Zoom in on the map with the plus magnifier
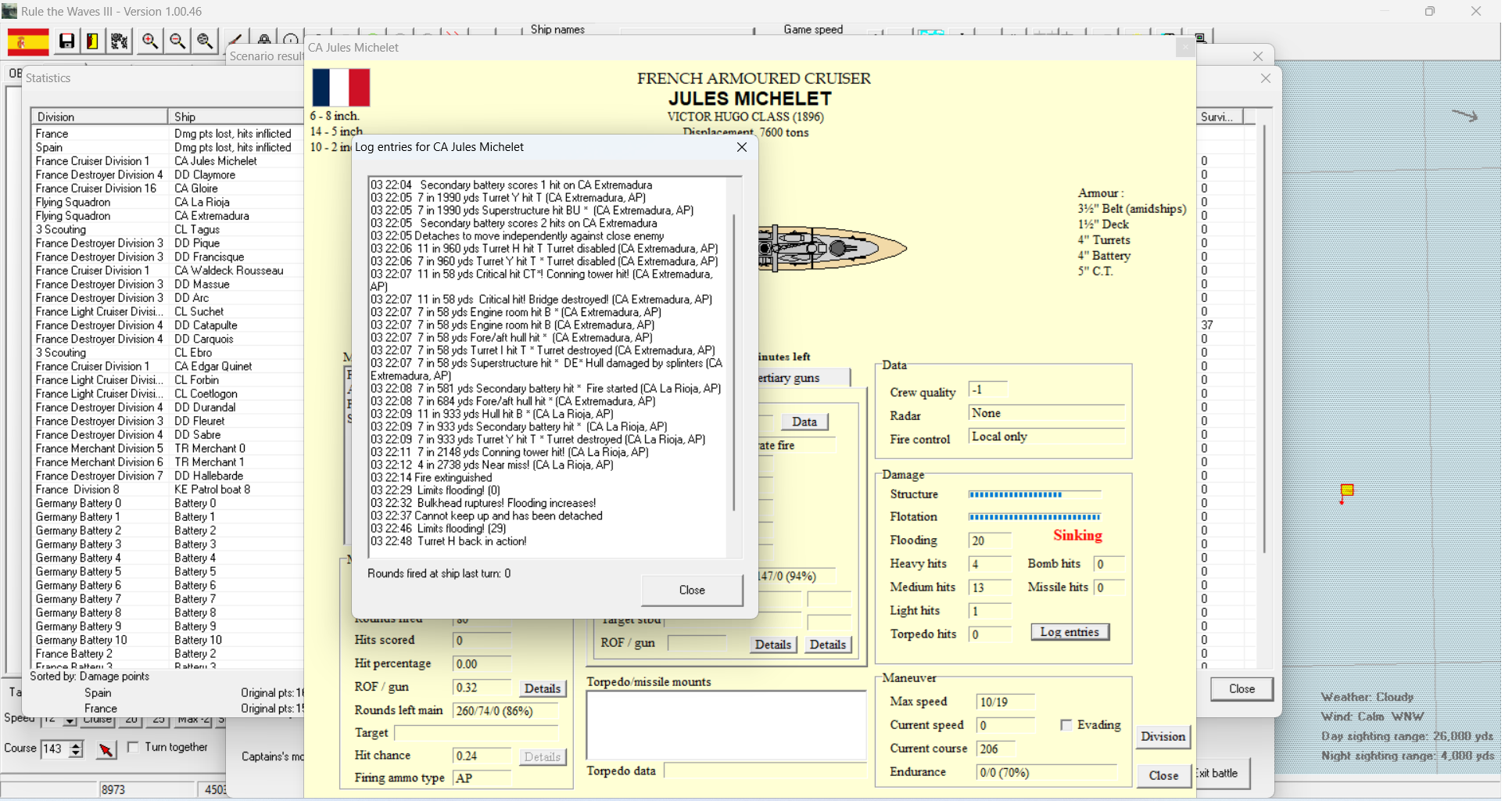 coord(150,41)
